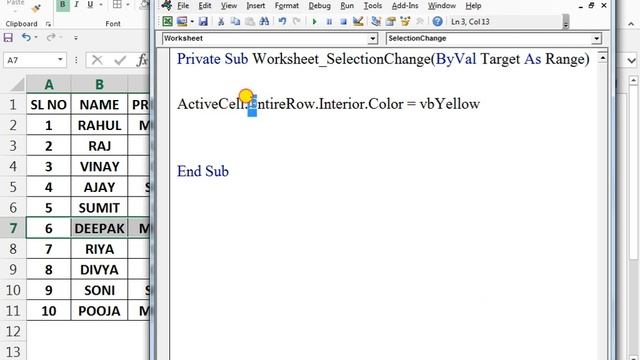Click the Paste icon in VBA toolbar

[x=250, y=22]
